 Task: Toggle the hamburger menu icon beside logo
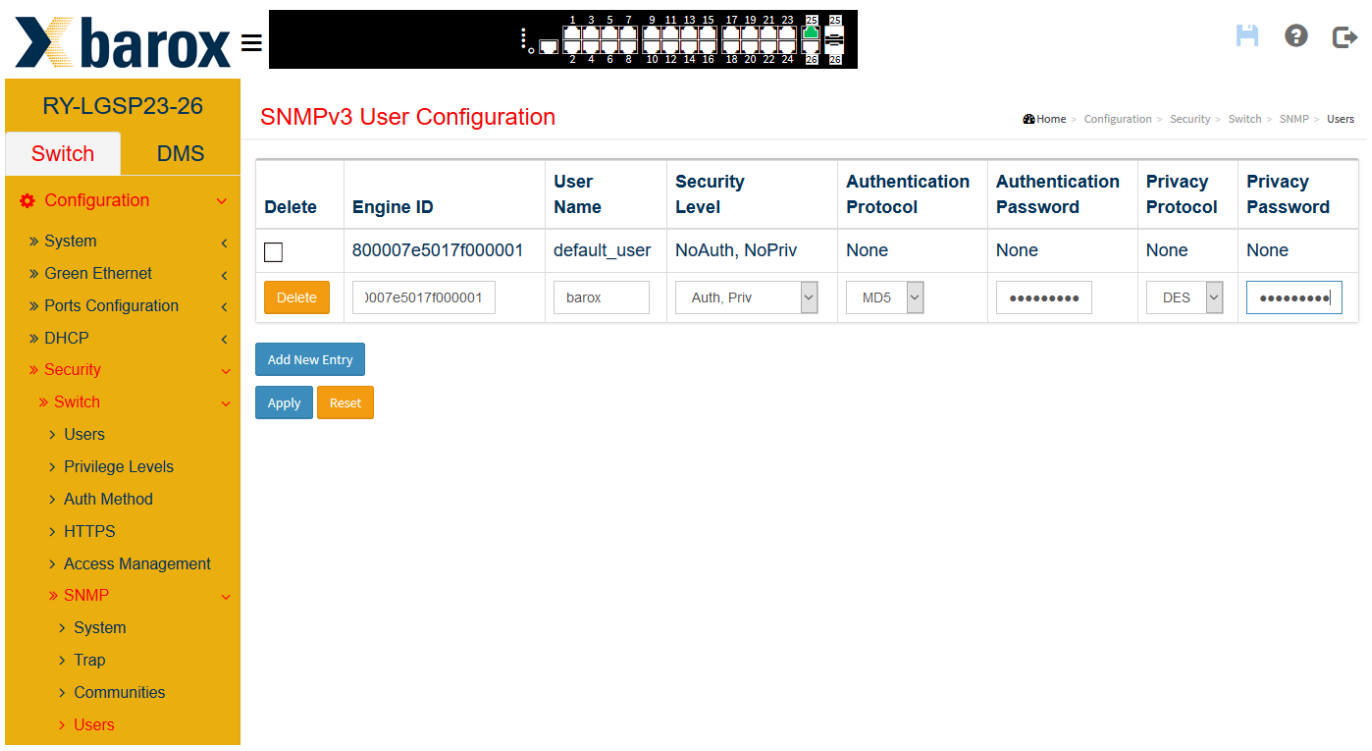click(252, 43)
